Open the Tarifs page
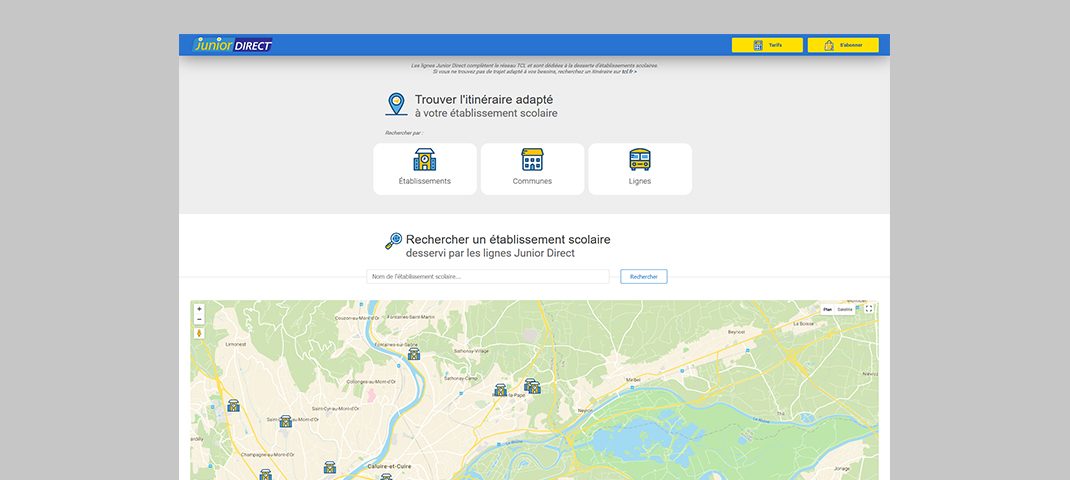1070x480 pixels. (x=766, y=45)
